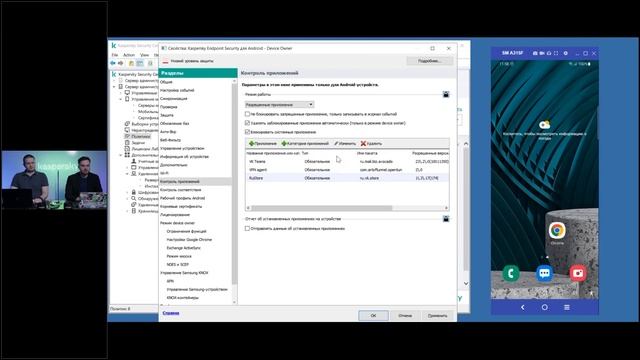Open the View menu in Security Center

144,55
